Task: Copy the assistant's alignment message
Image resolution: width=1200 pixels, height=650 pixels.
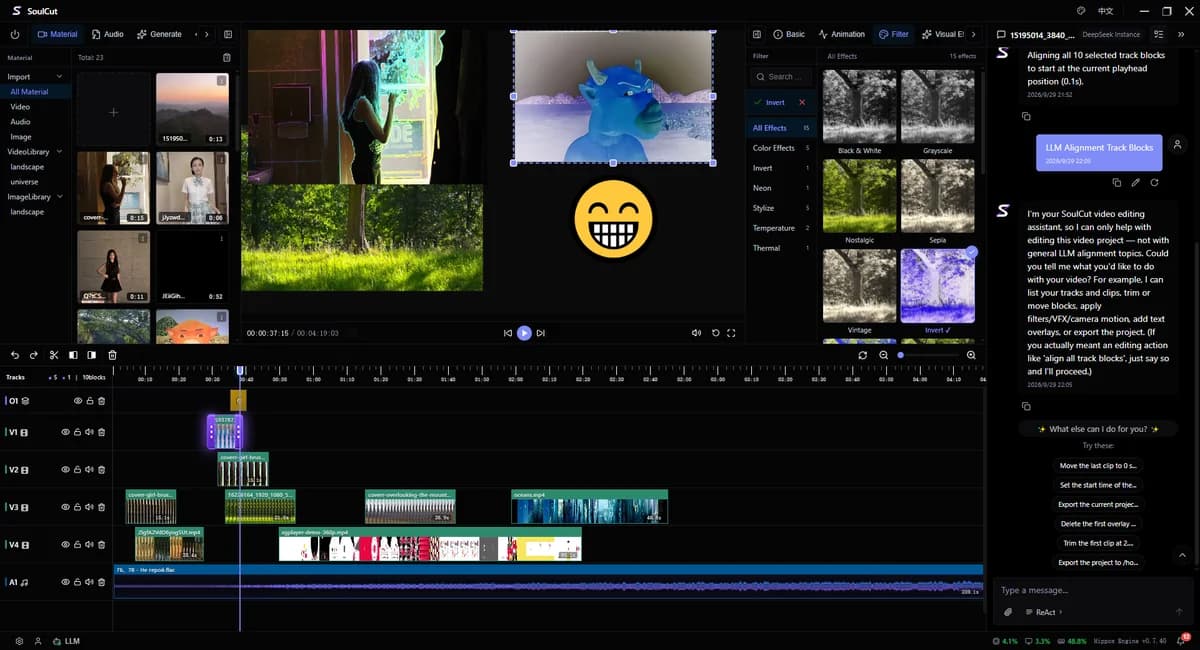Action: point(1026,117)
